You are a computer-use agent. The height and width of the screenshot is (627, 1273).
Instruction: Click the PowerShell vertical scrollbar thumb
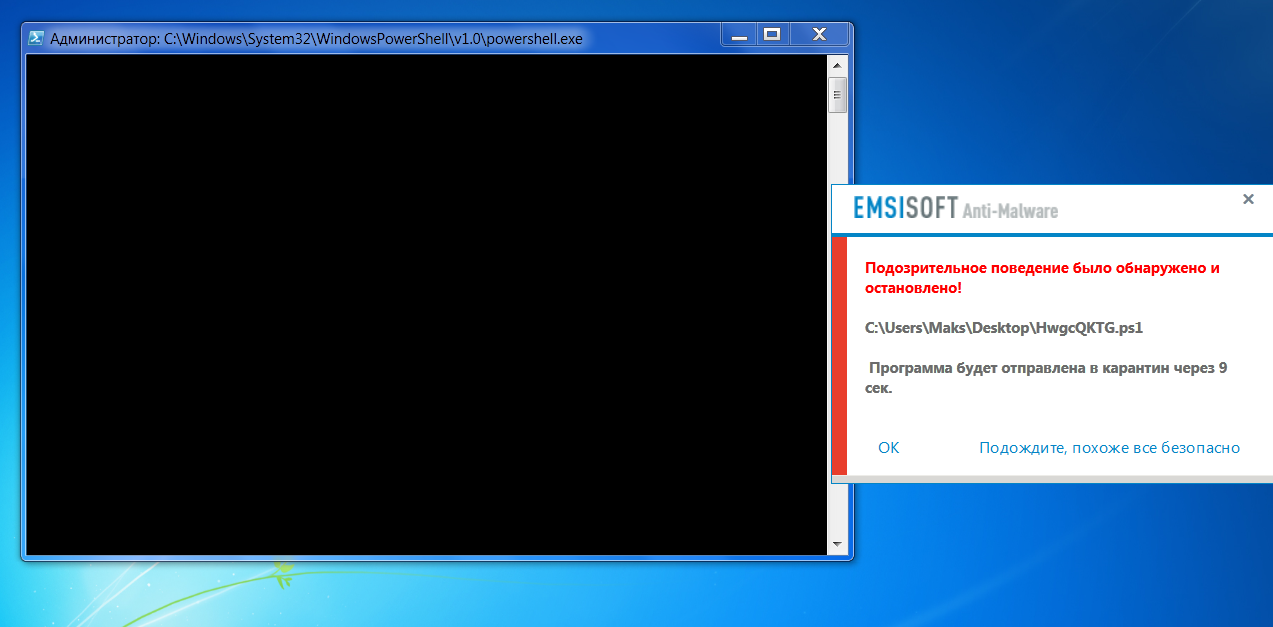[837, 95]
